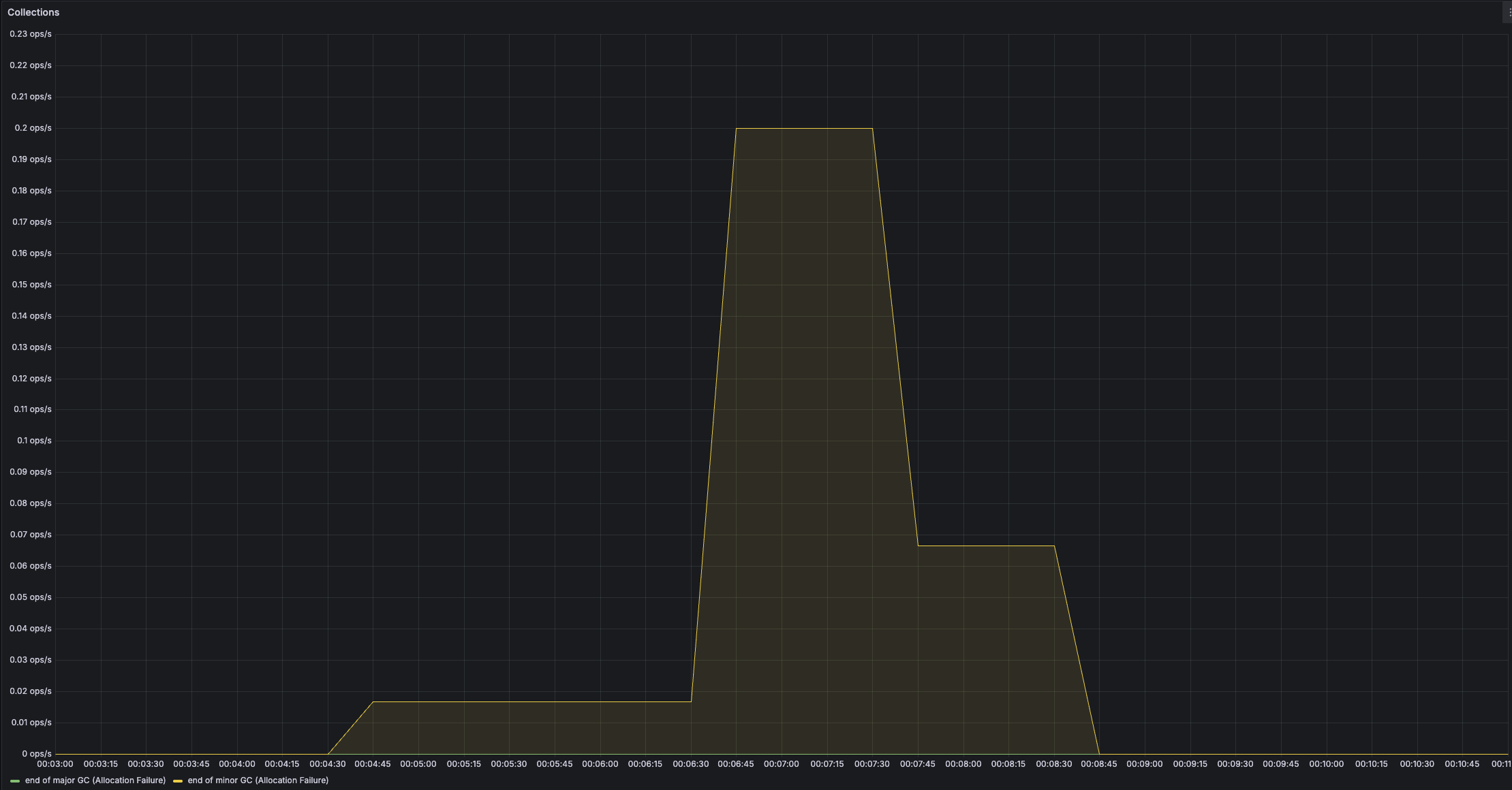This screenshot has height=790, width=1512.
Task: Click the 0.1 ops/s y-axis label
Action: (x=34, y=441)
